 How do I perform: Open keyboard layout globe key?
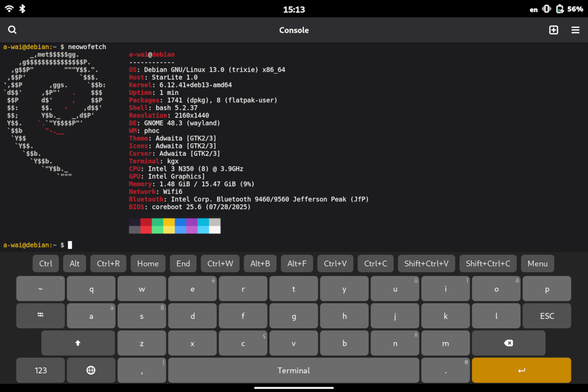click(x=91, y=370)
